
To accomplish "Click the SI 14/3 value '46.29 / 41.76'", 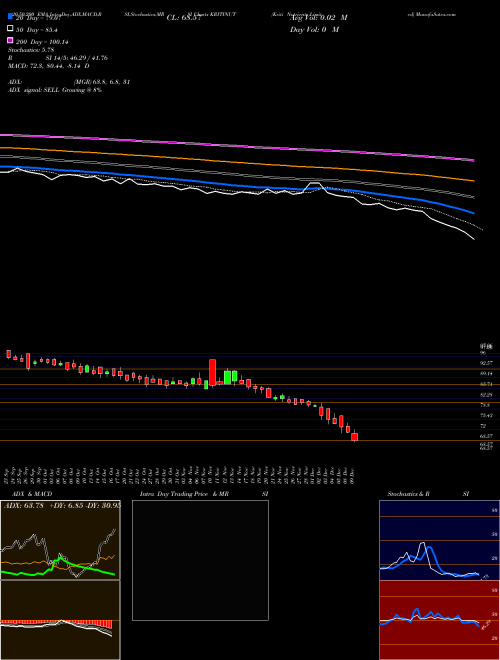I will click(87, 58).
